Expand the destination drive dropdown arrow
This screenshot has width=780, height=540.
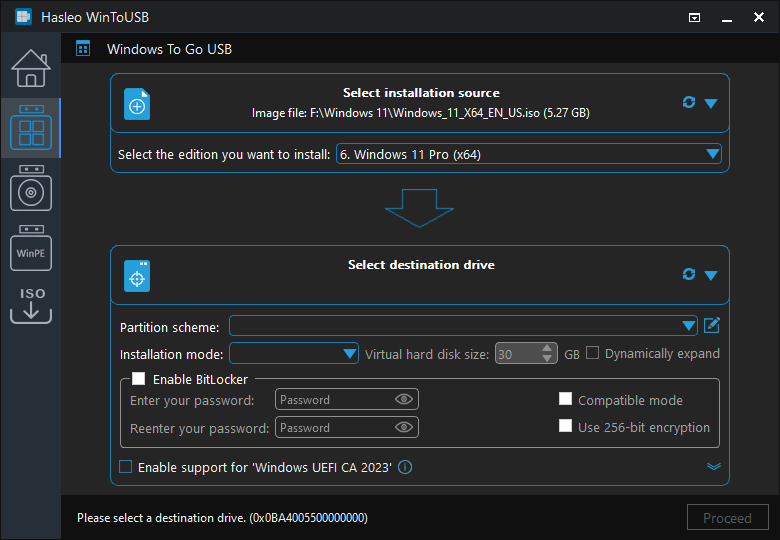(x=711, y=275)
